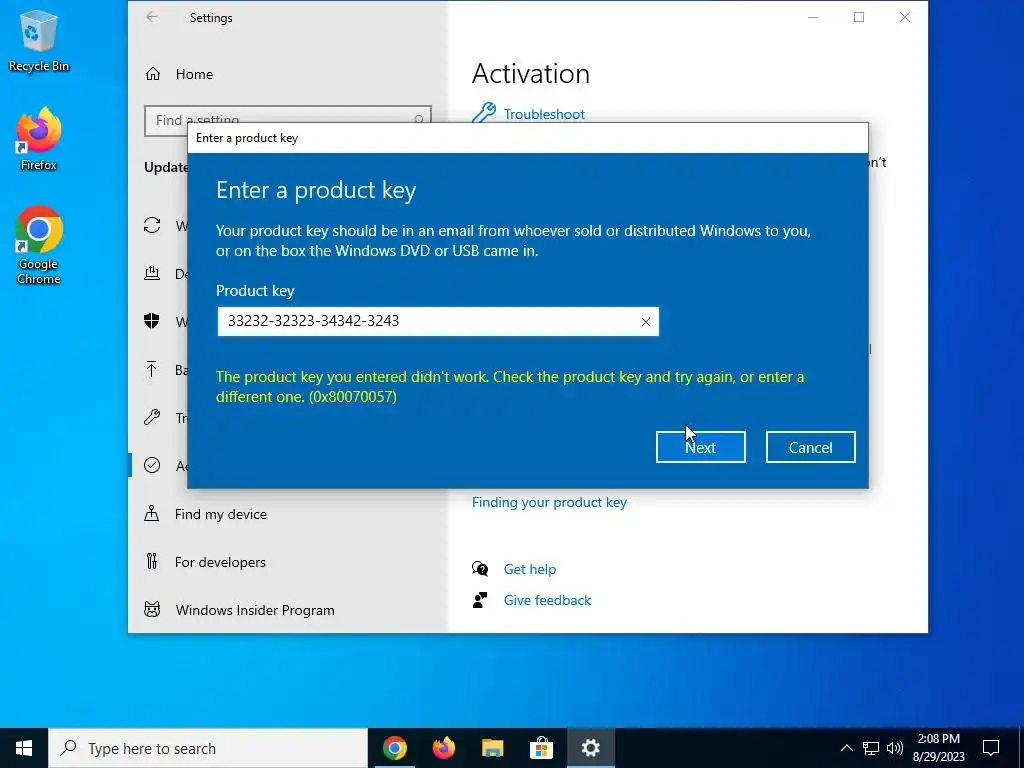
Task: Click the 'Enter a product key' heading
Action: 316,190
